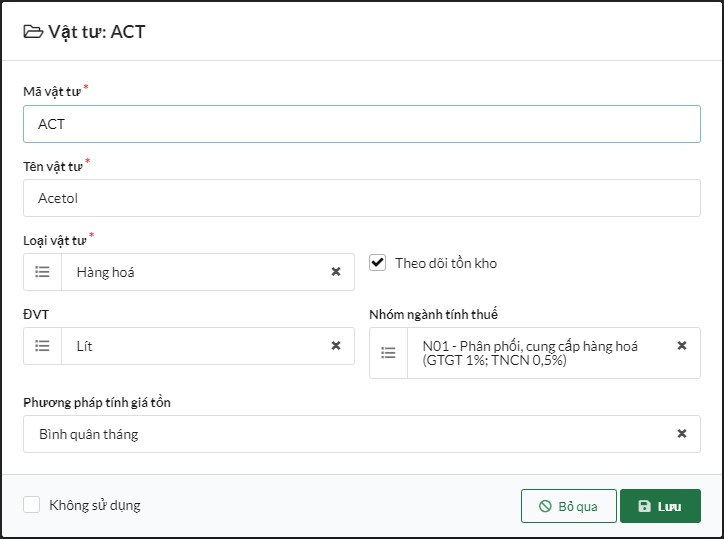Open the ĐVT list icon

pyautogui.click(x=43, y=346)
